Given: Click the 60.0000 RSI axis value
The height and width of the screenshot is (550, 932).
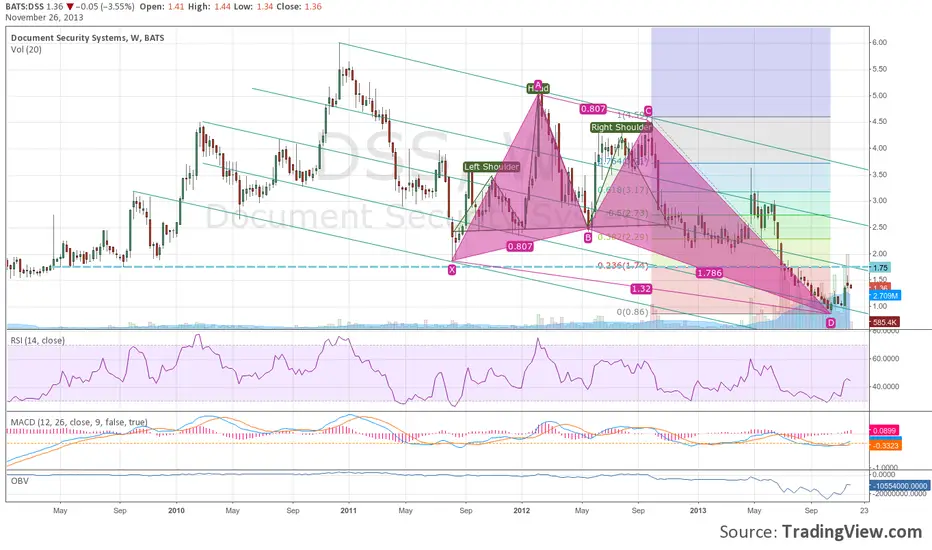Looking at the screenshot, I should 885,359.
